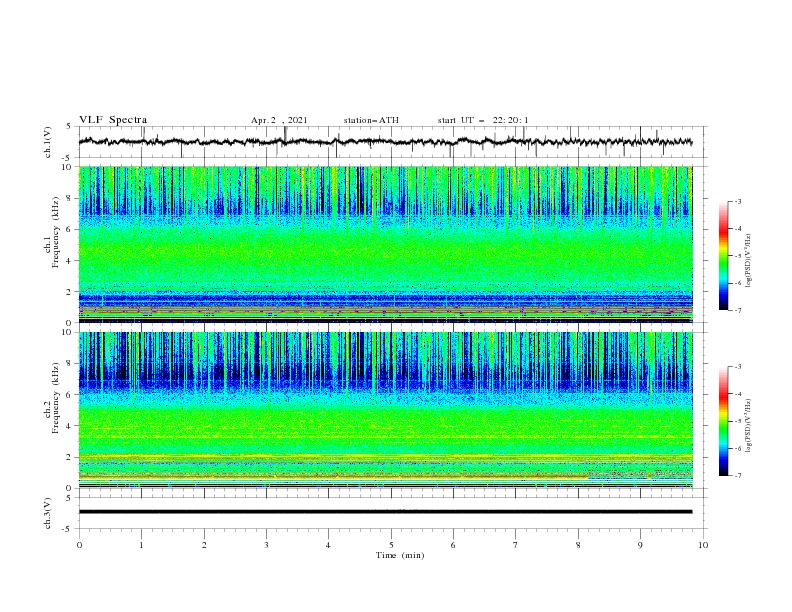Click ch.1 colorbar 'log(PSD)(V²/Hz)' label
This screenshot has width=792, height=612.
click(749, 261)
